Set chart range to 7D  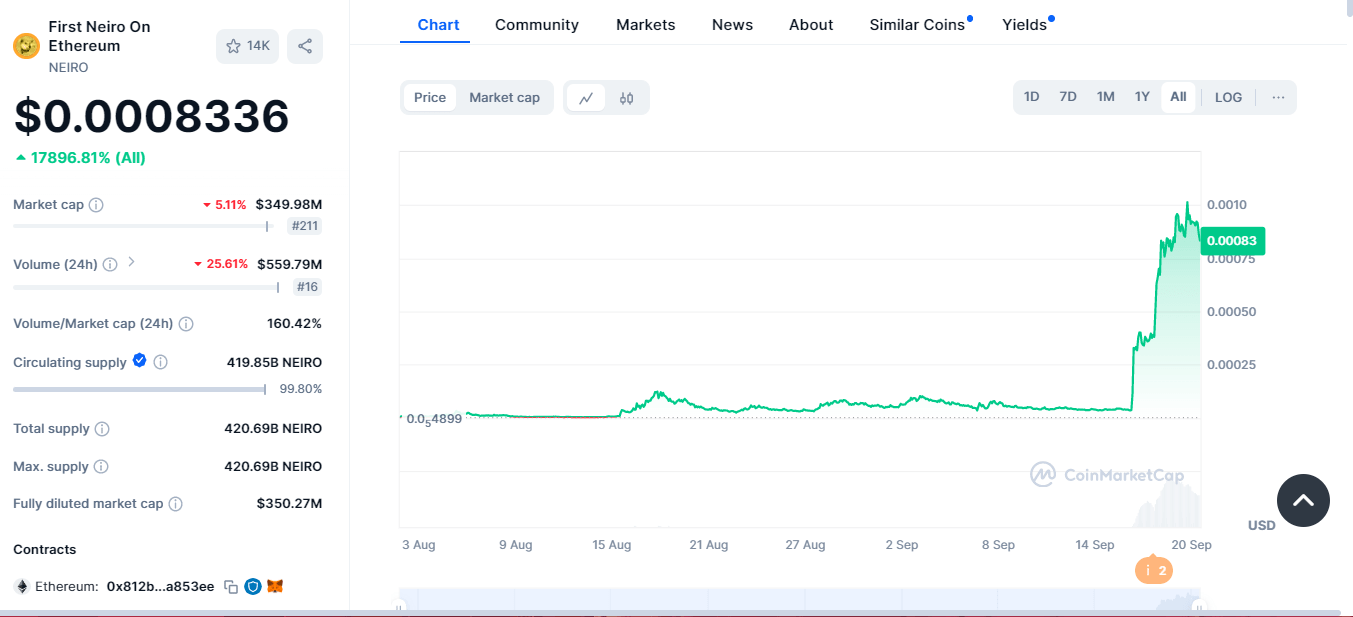pyautogui.click(x=1068, y=97)
